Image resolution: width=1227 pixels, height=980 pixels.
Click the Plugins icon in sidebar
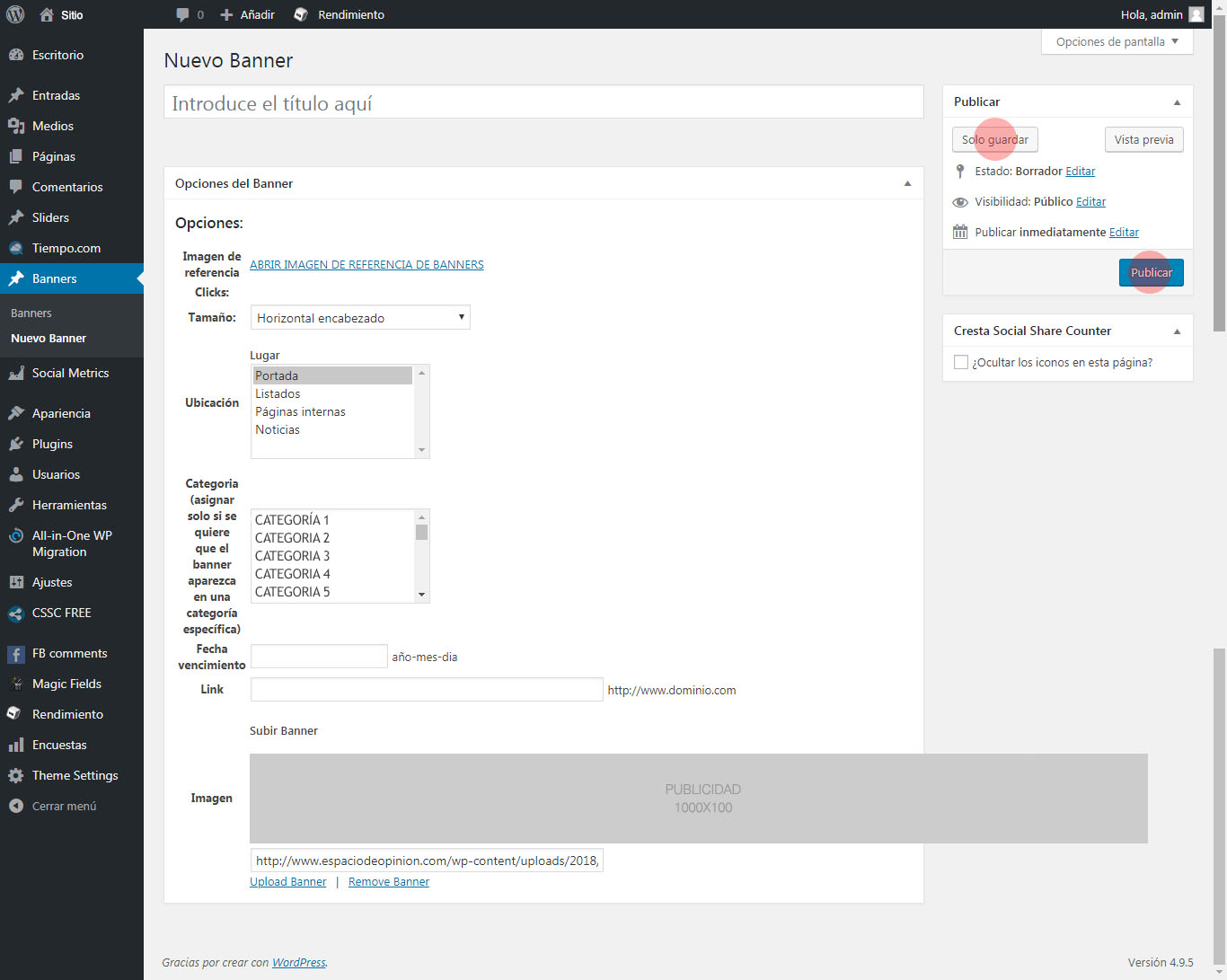pyautogui.click(x=16, y=444)
